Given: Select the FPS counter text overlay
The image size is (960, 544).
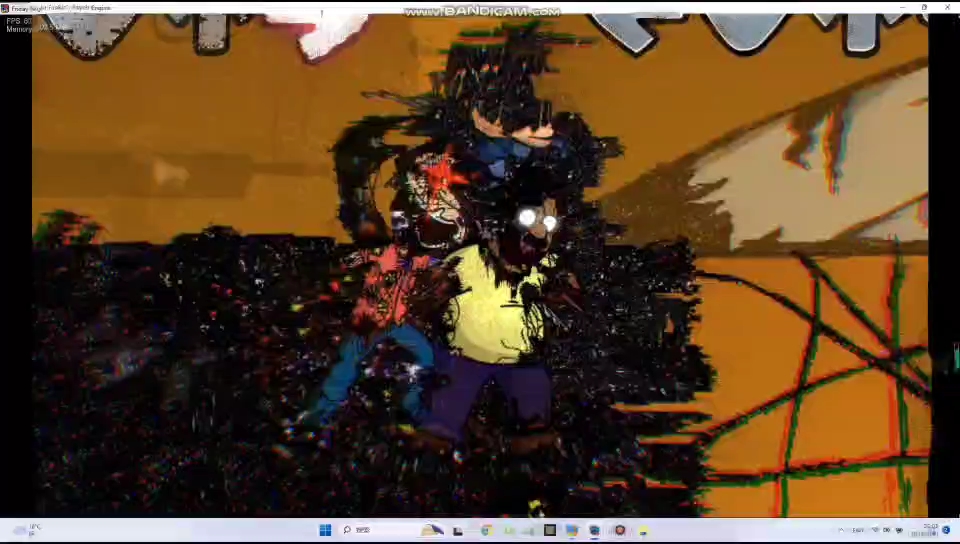Looking at the screenshot, I should point(19,21).
